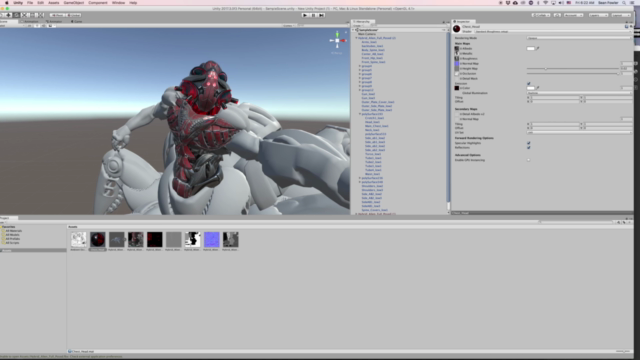The image size is (640, 360).
Task: Click the Albedo color swatch
Action: 531,49
